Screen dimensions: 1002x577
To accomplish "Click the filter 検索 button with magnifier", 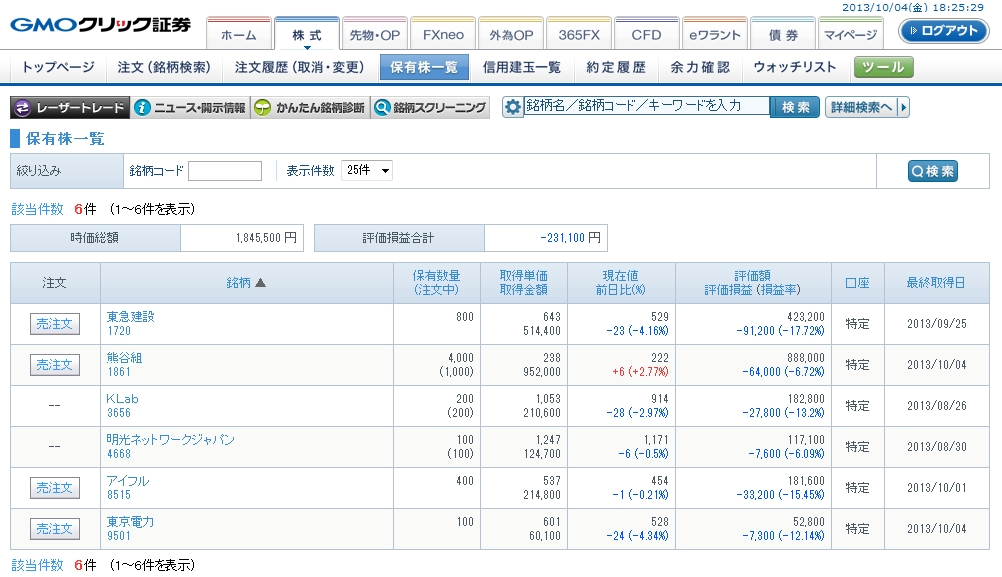I will tap(932, 171).
